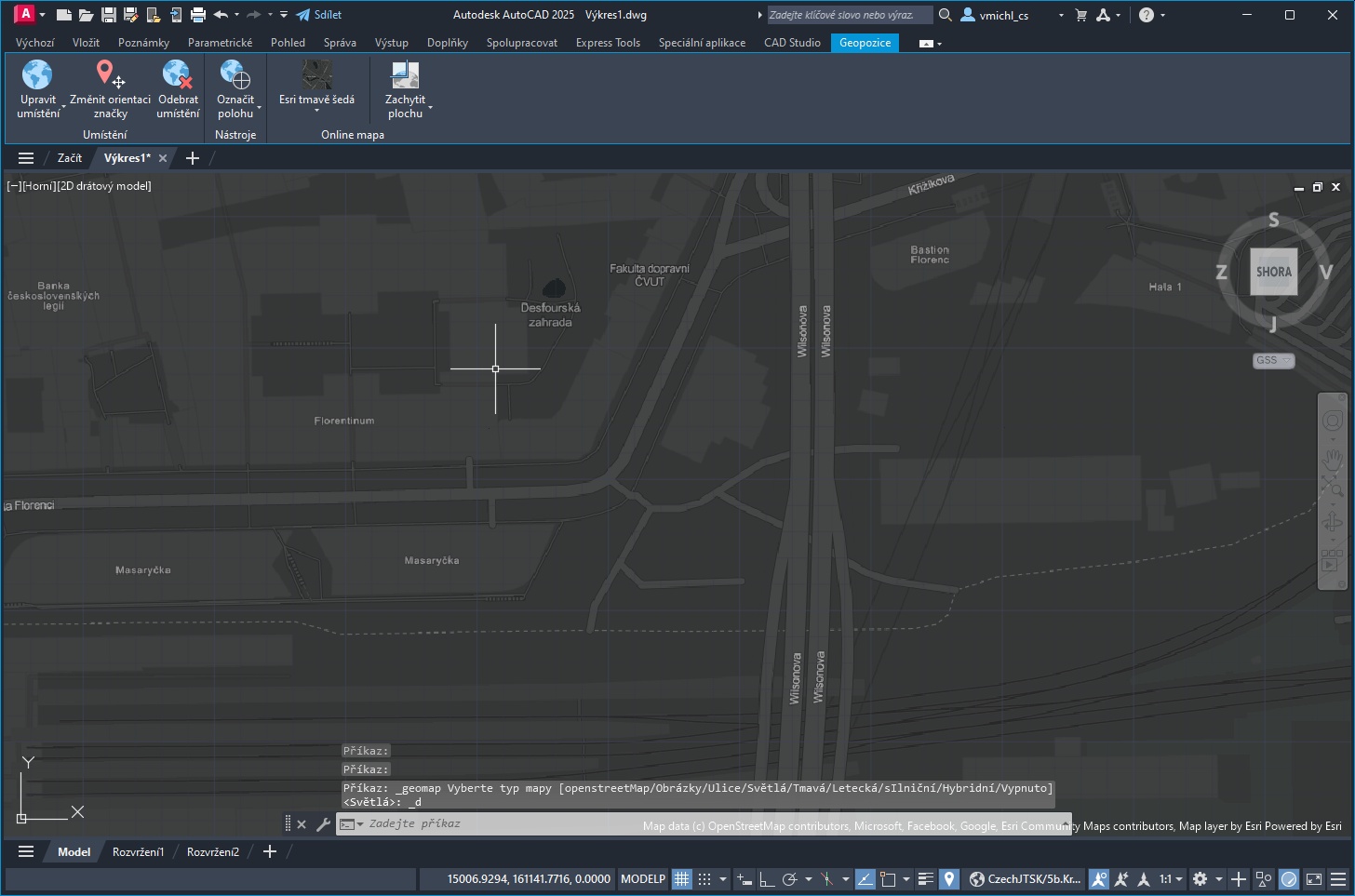This screenshot has width=1355, height=896.
Task: Click the search field for keywords
Action: click(x=849, y=15)
